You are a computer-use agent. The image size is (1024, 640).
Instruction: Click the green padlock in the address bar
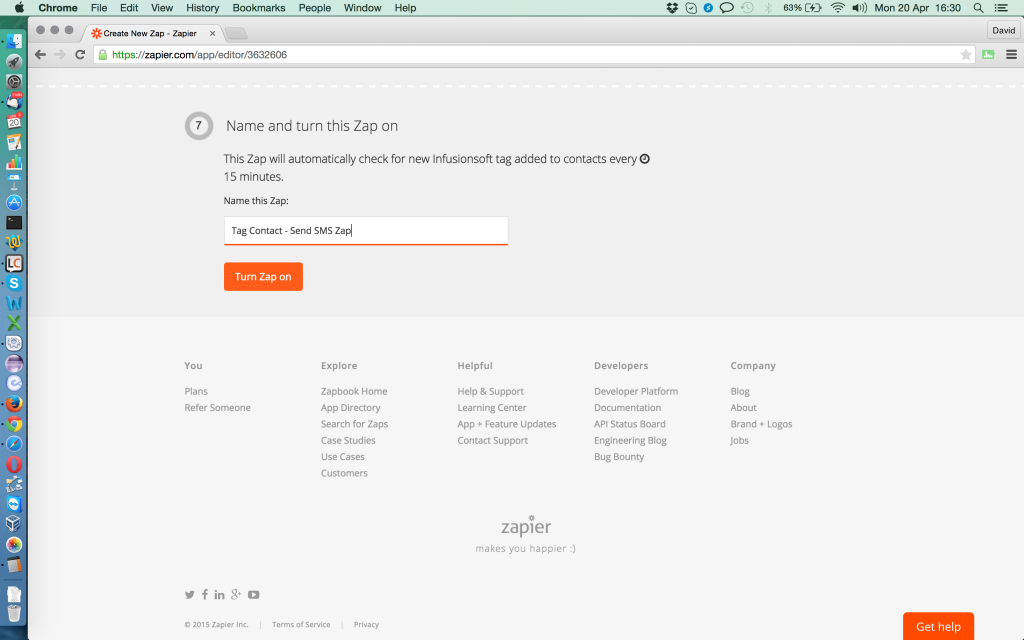[103, 55]
